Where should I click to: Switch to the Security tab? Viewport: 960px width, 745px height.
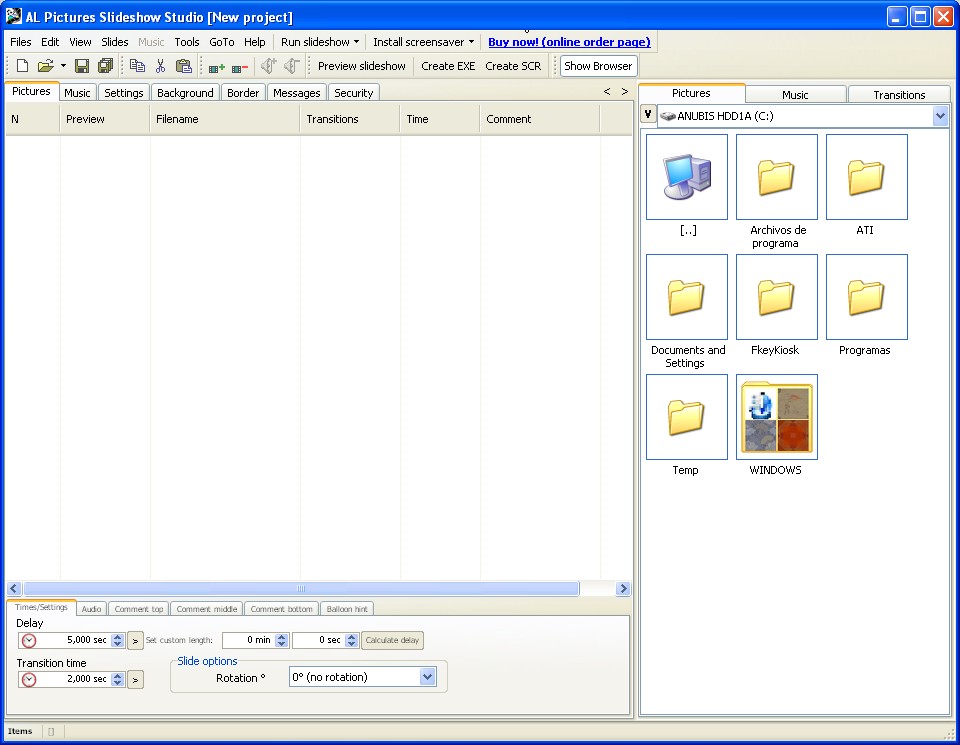click(353, 92)
